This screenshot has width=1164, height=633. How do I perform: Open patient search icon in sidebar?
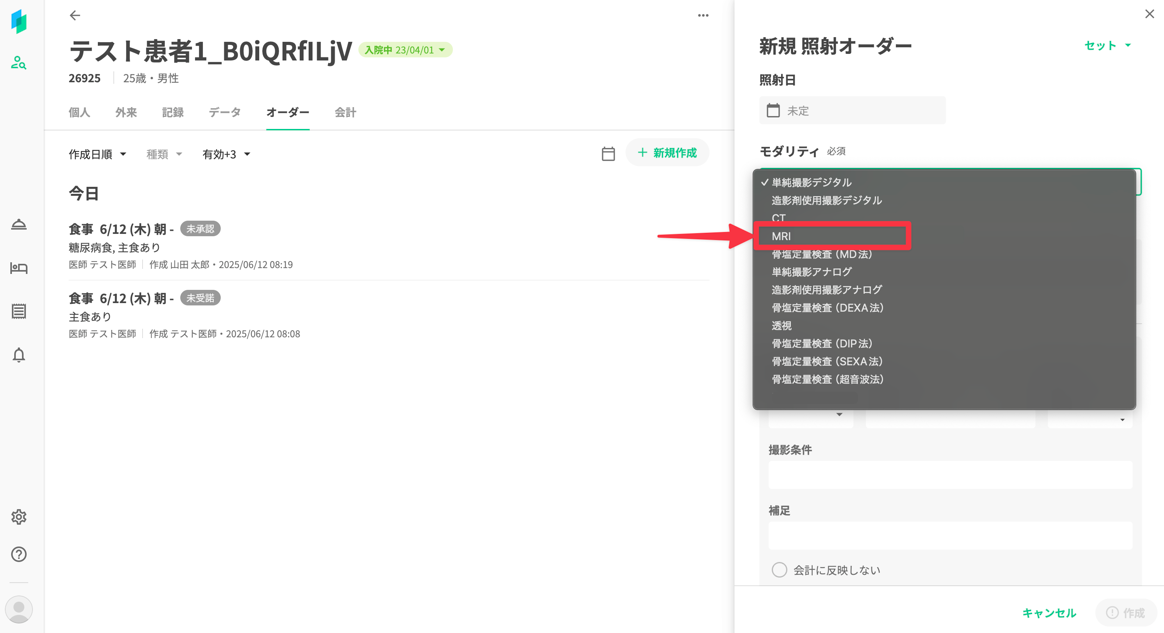click(x=19, y=63)
